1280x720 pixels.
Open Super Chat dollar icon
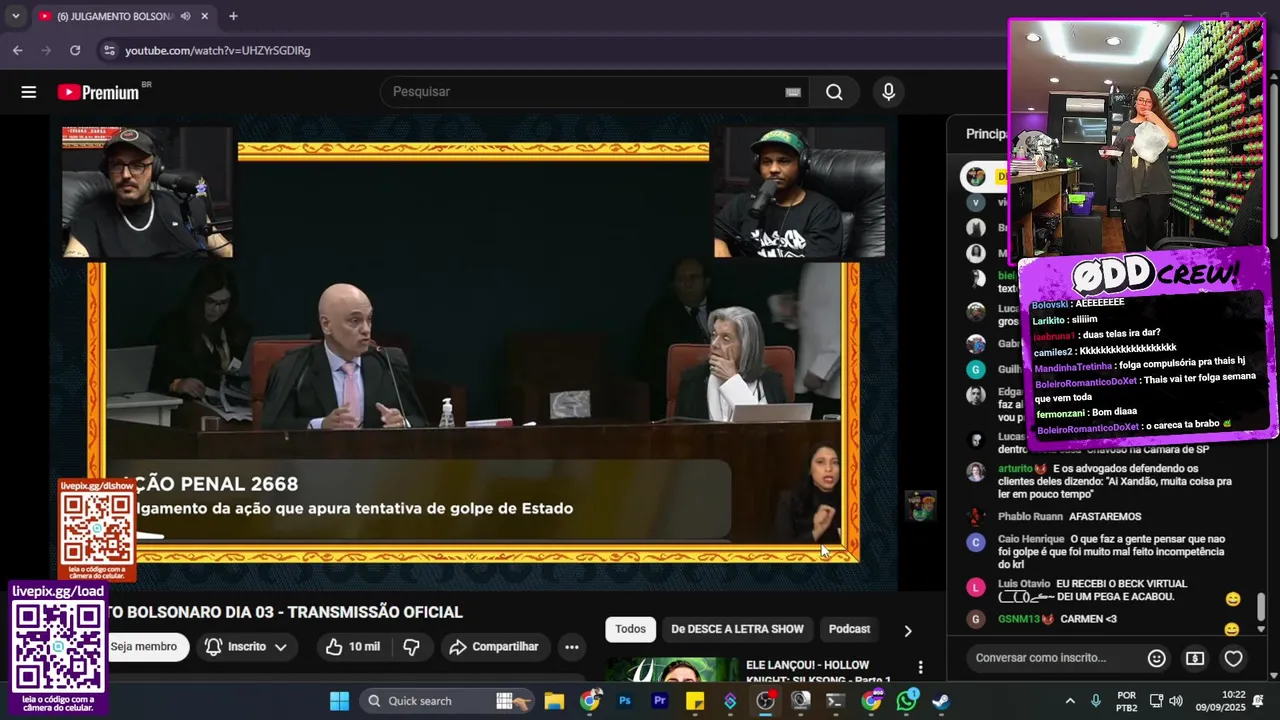[x=1195, y=658]
